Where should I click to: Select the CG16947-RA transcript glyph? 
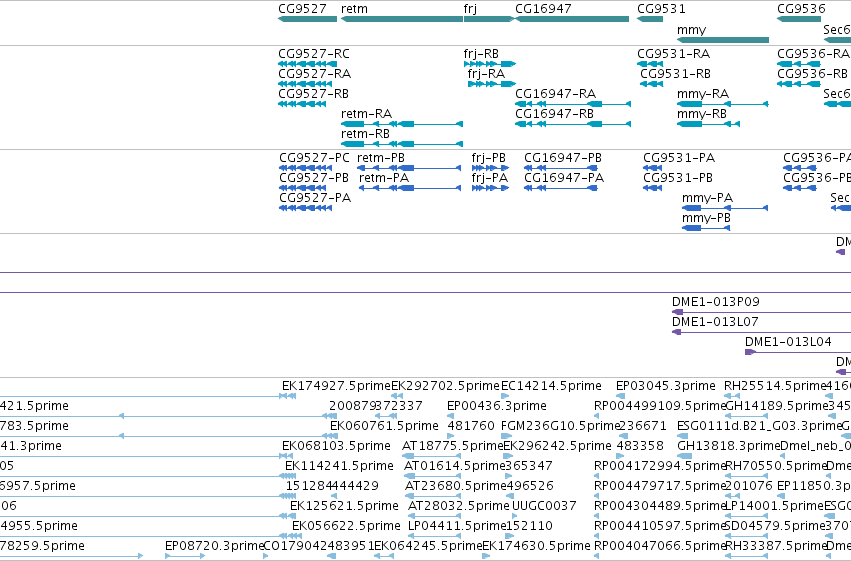pyautogui.click(x=573, y=104)
